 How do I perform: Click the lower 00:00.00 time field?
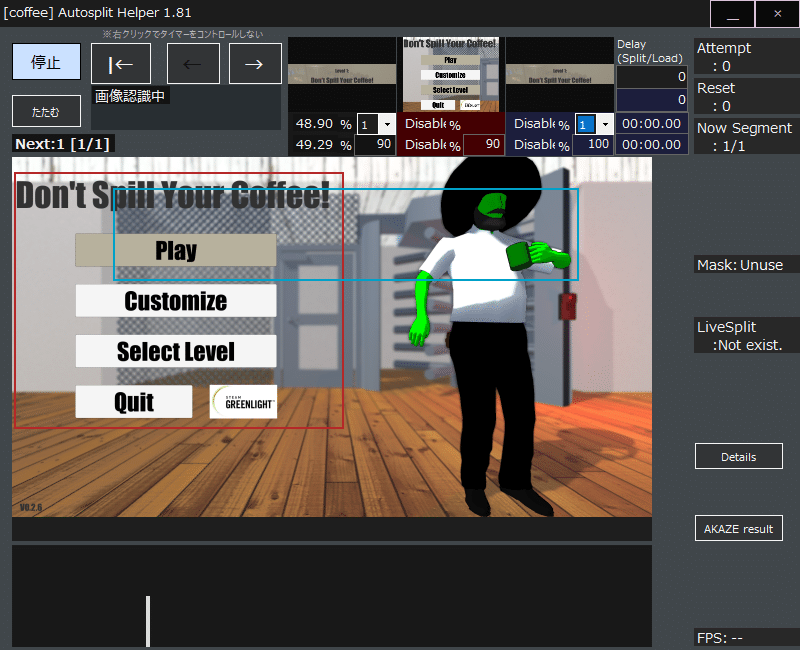click(652, 144)
